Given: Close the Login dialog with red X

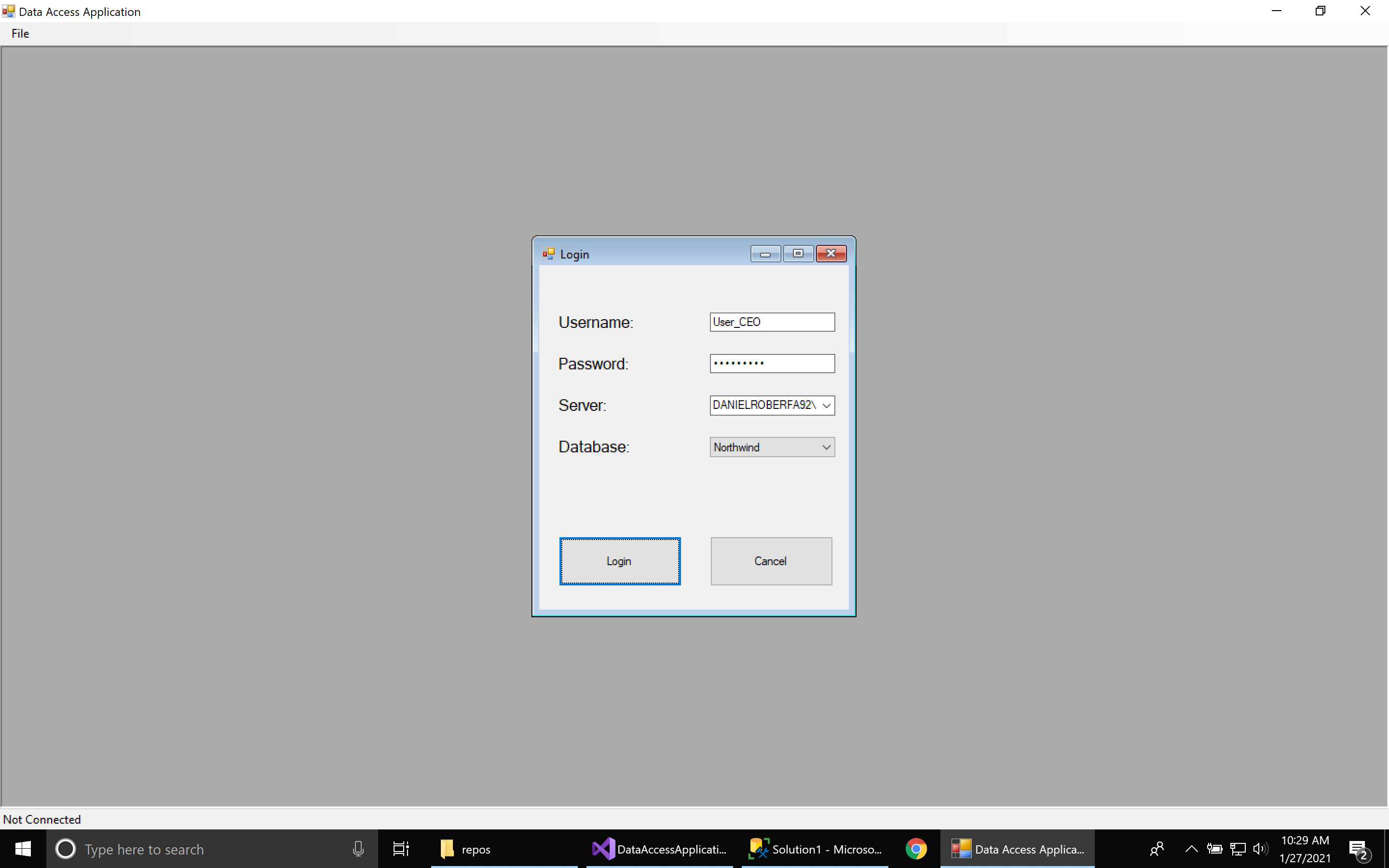Looking at the screenshot, I should click(x=831, y=254).
